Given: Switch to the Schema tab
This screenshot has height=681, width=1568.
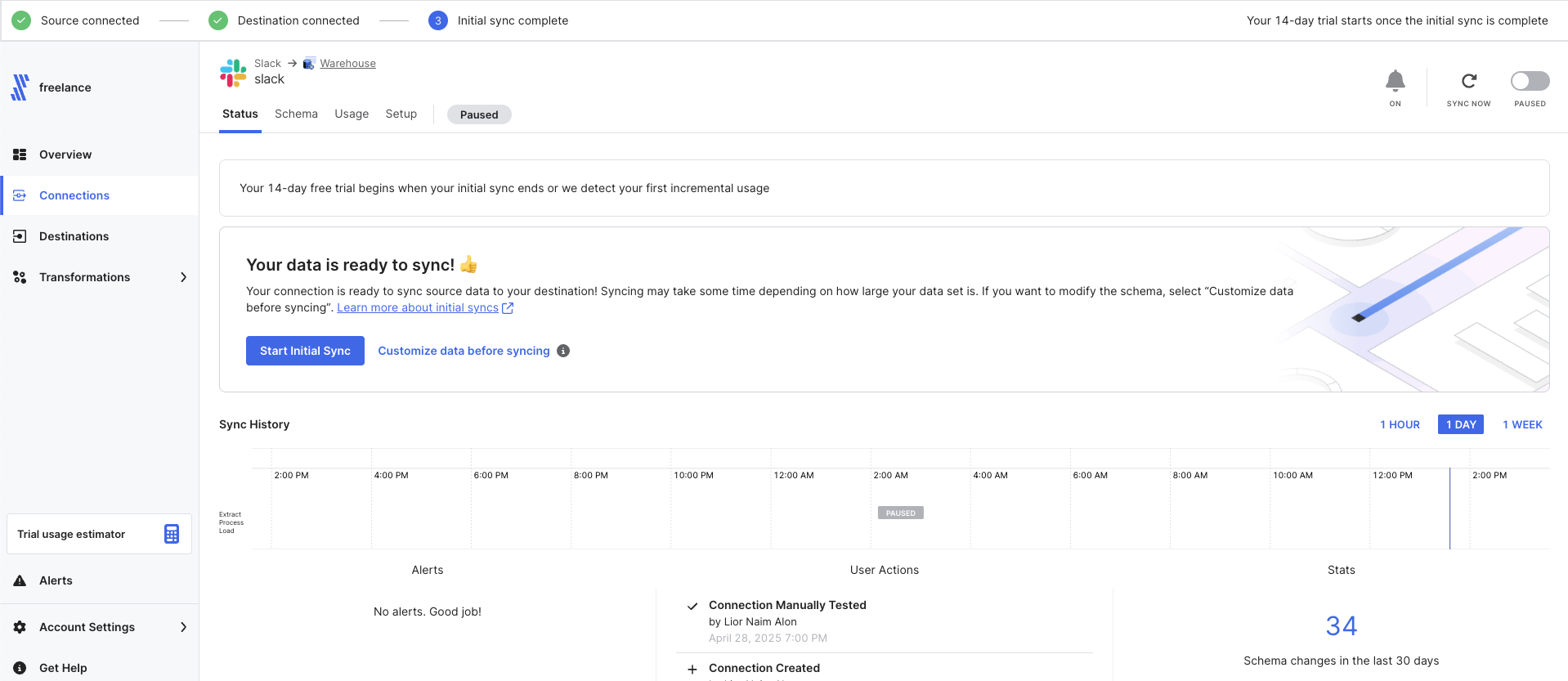Looking at the screenshot, I should pyautogui.click(x=296, y=114).
